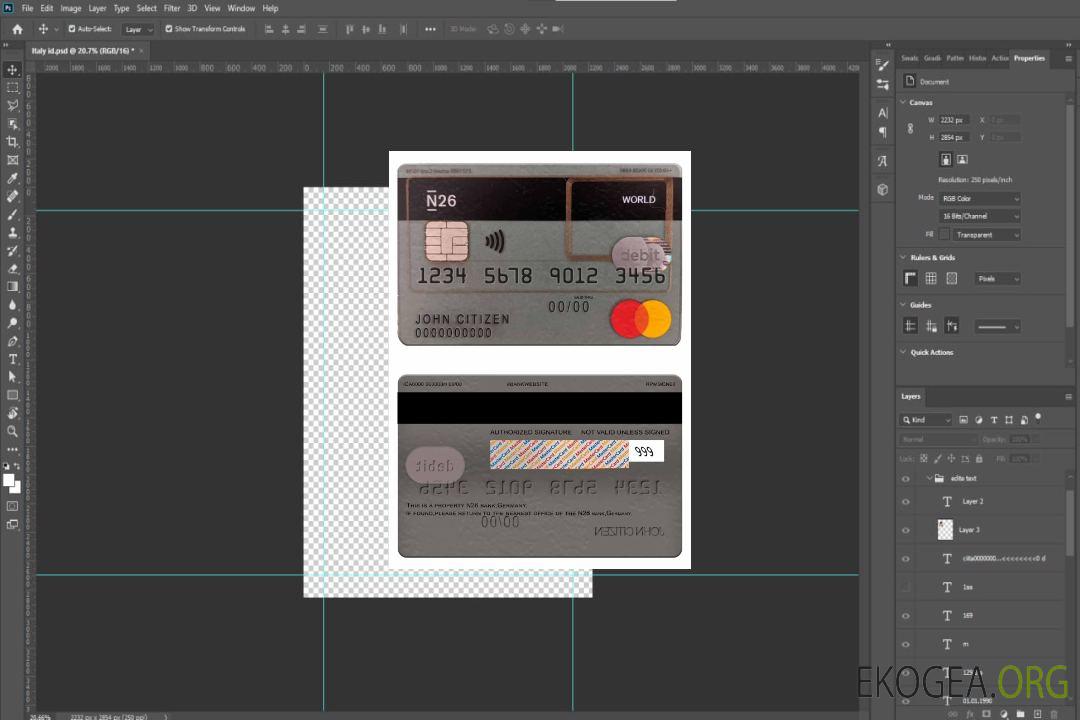
Task: Hide the 'm' text layer
Action: click(x=906, y=645)
